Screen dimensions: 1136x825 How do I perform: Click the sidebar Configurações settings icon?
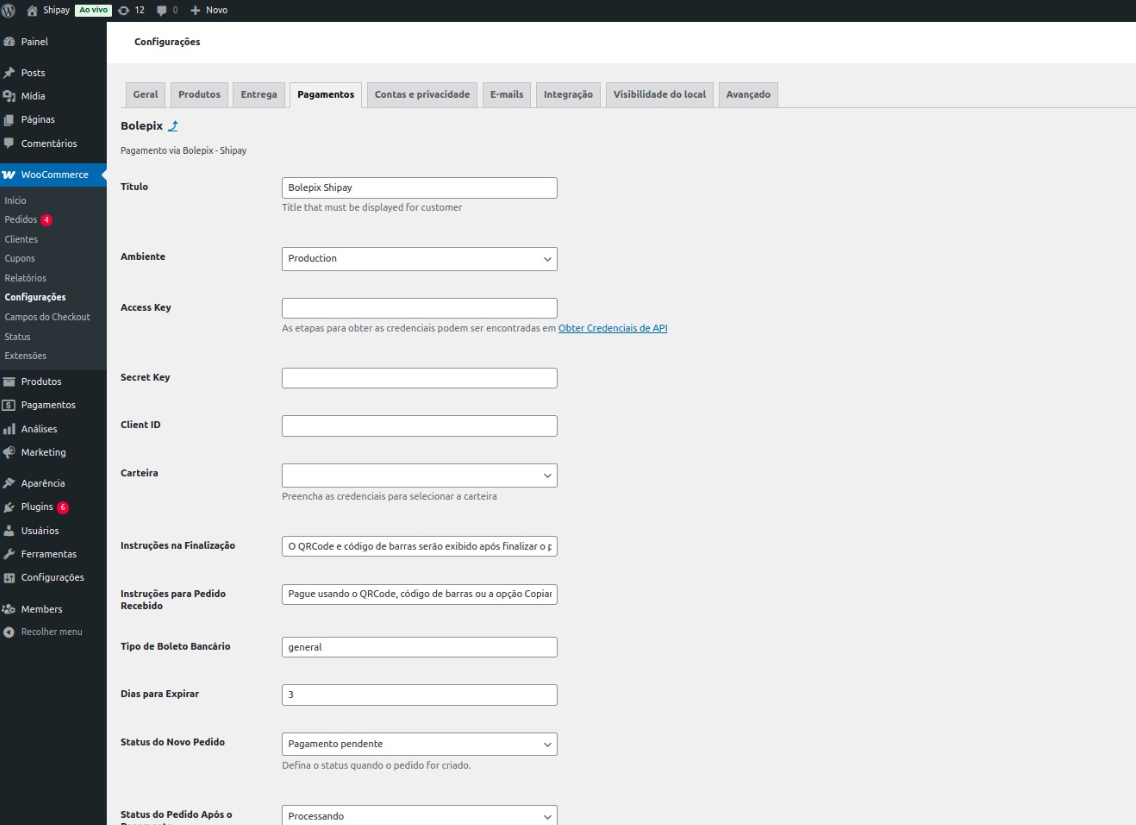tap(9, 578)
